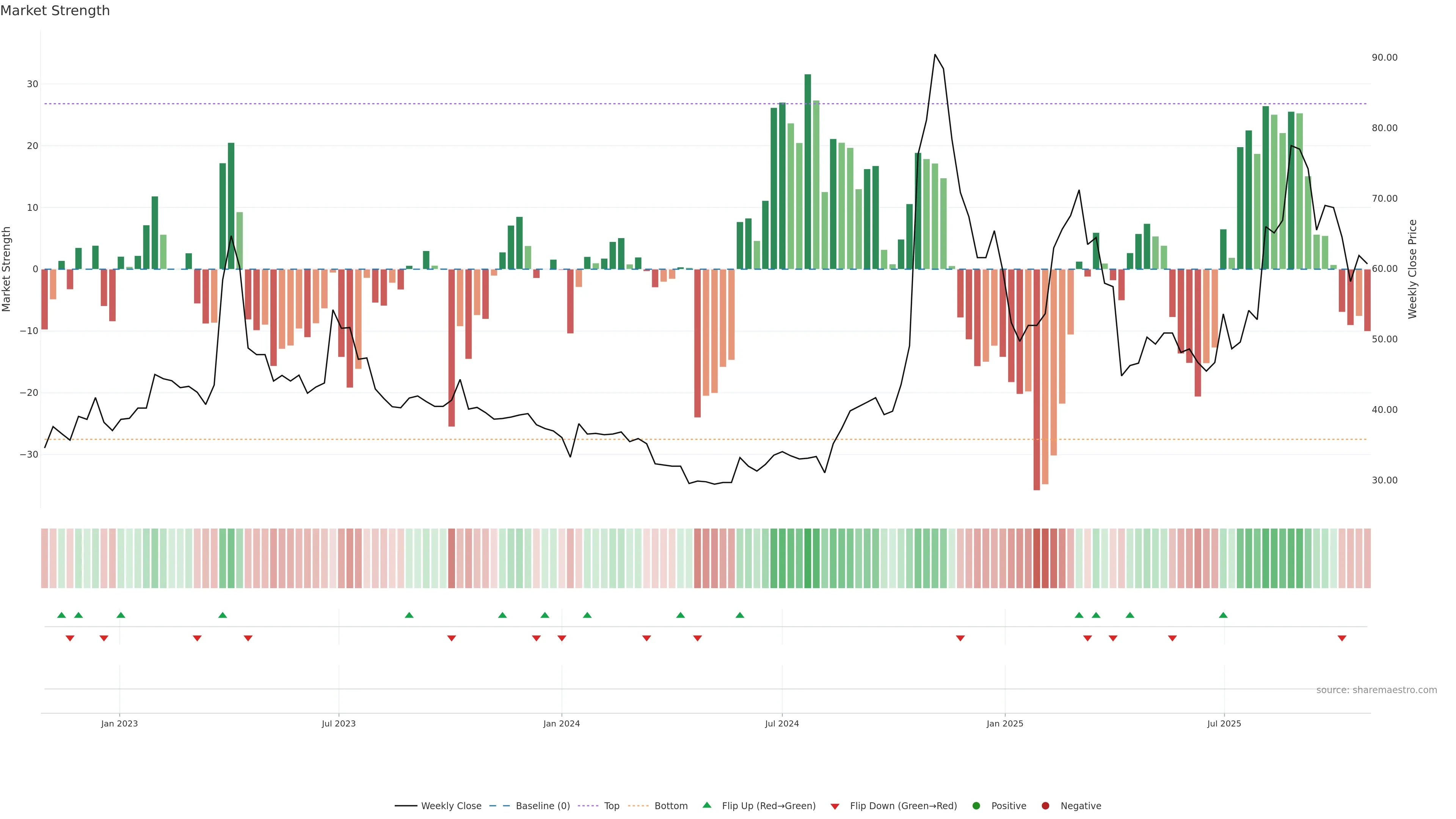
Task: Click the green Positive circle legend icon
Action: click(976, 805)
